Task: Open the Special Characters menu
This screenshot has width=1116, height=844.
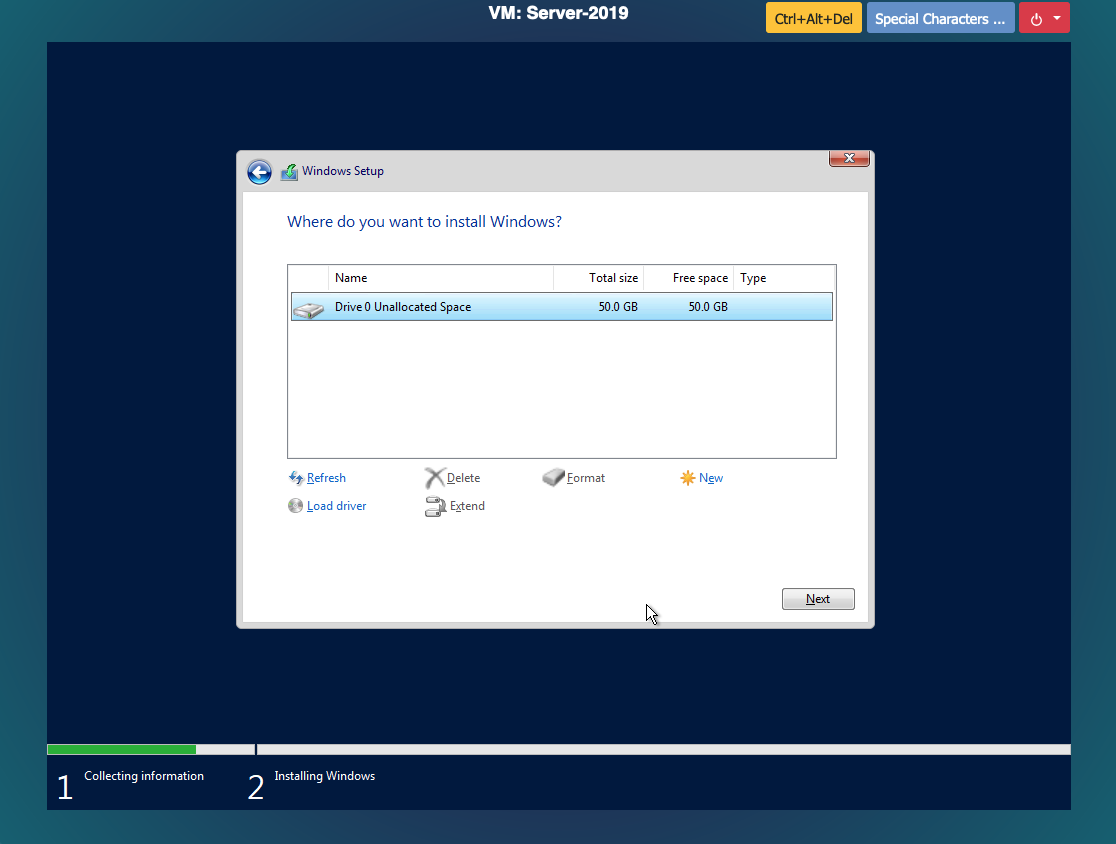Action: click(x=940, y=18)
